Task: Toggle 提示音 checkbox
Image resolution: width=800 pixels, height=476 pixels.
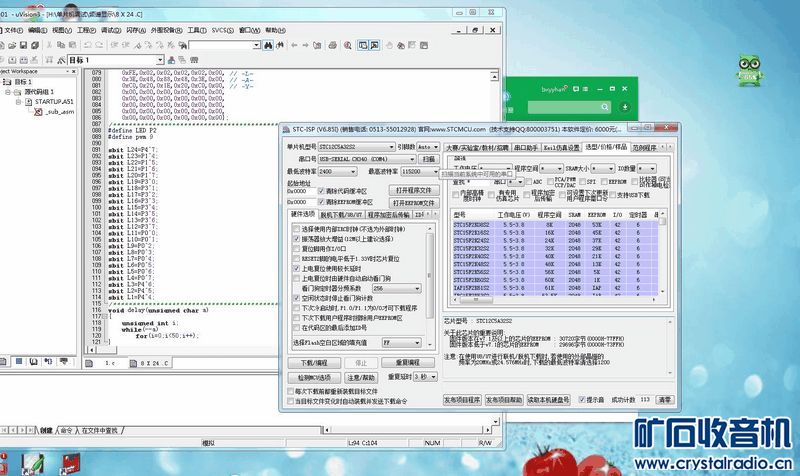Action: point(582,399)
